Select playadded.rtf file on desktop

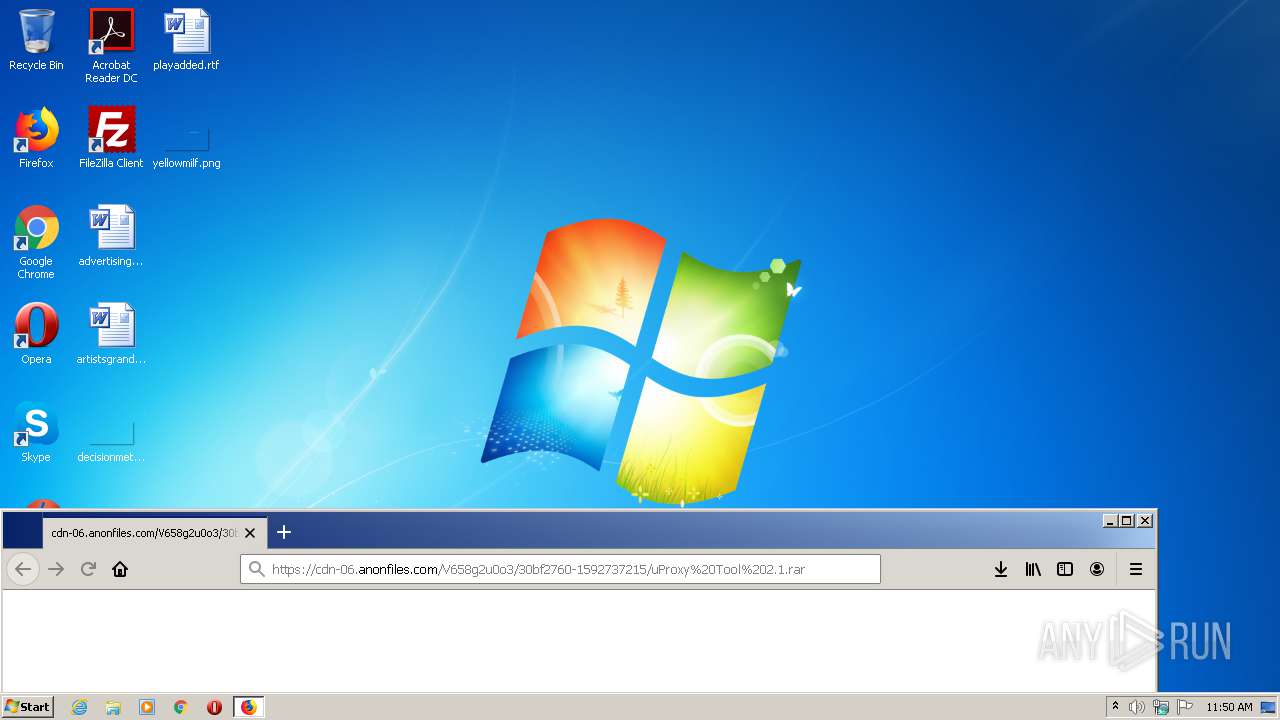pos(186,40)
